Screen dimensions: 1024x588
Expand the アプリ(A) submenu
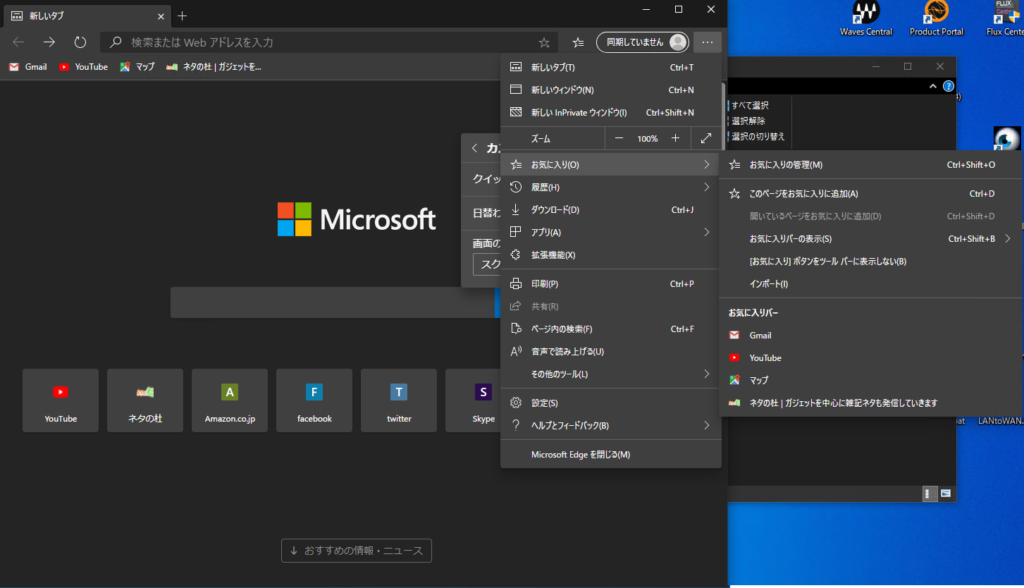611,233
